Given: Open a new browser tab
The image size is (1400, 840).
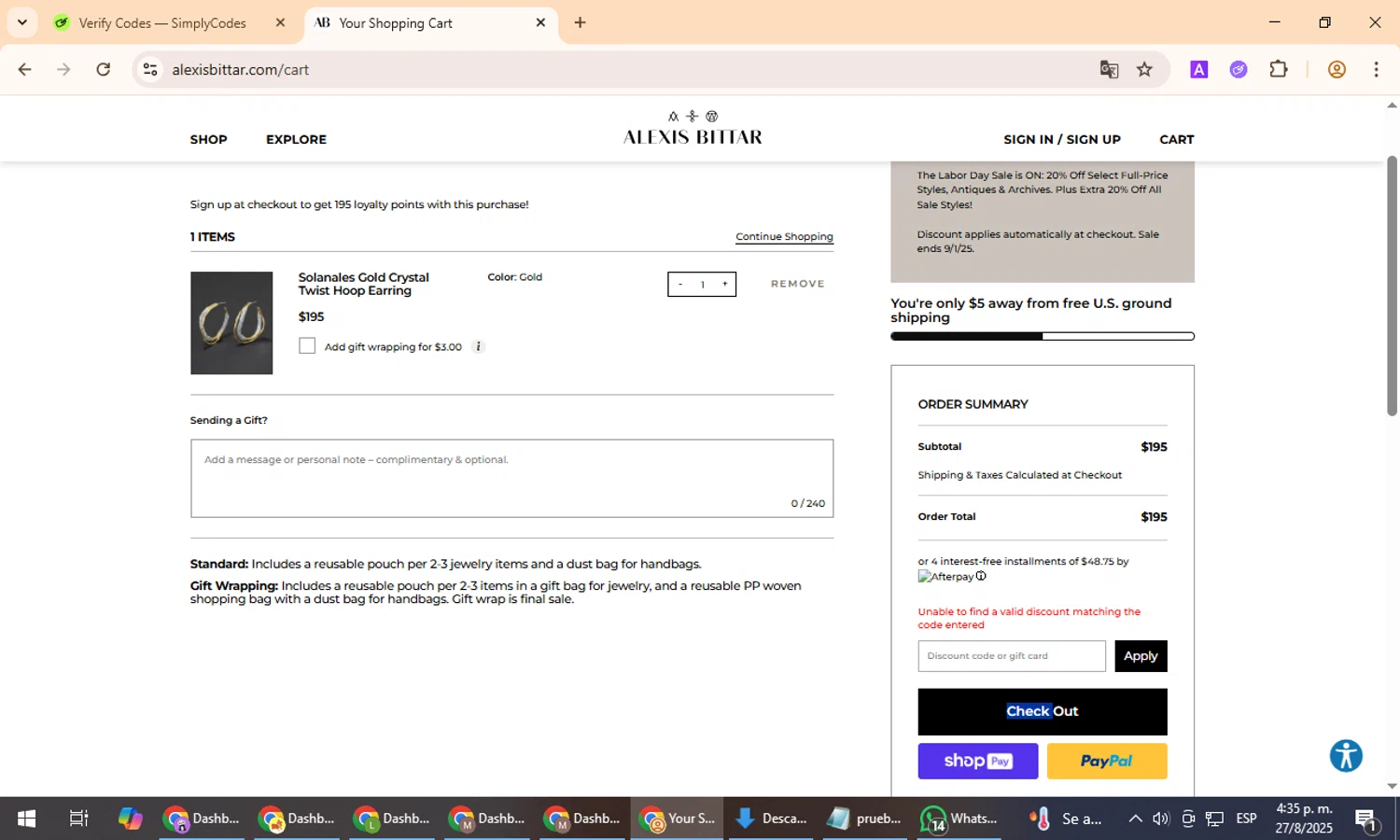Looking at the screenshot, I should tap(580, 22).
